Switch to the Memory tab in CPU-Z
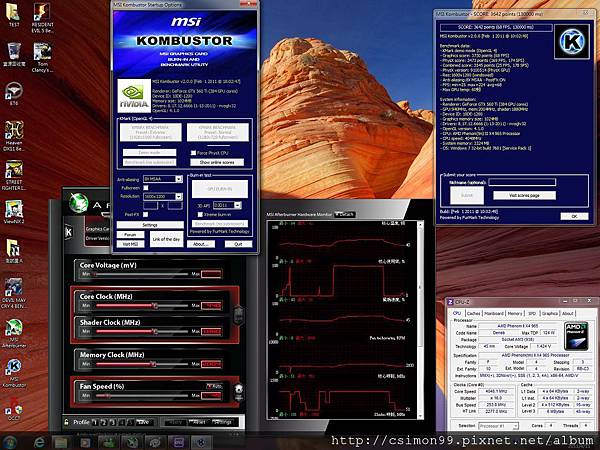The width and height of the screenshot is (600, 450). (515, 313)
